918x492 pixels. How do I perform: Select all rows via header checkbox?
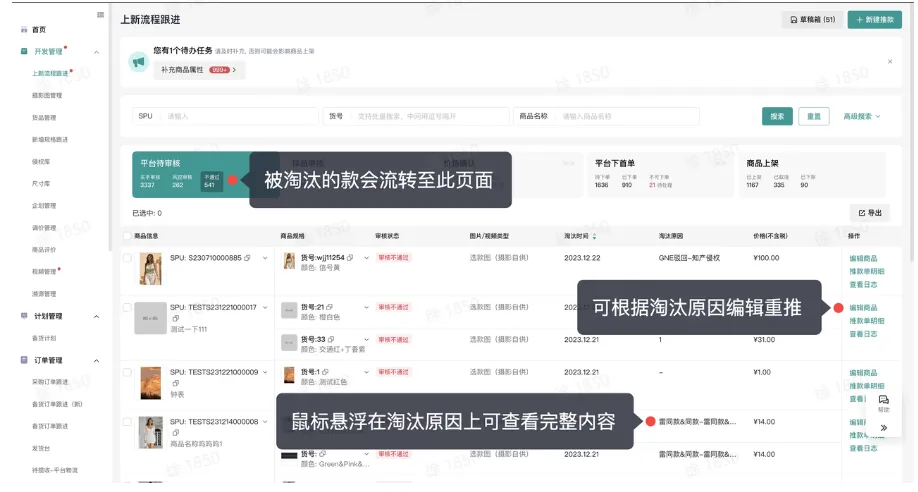point(127,236)
